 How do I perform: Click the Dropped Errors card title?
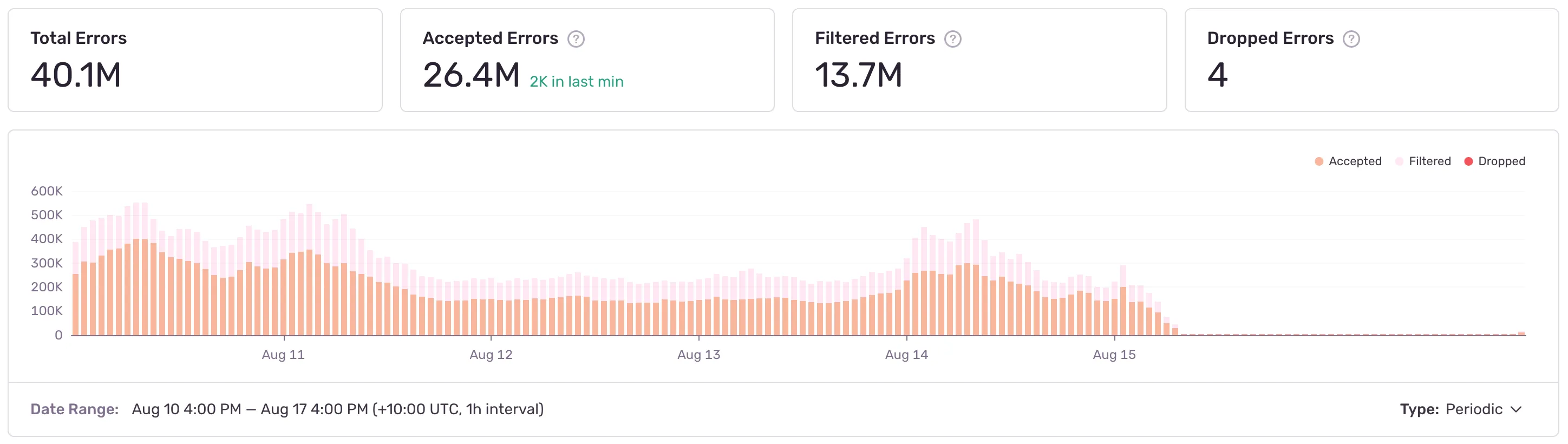1270,38
